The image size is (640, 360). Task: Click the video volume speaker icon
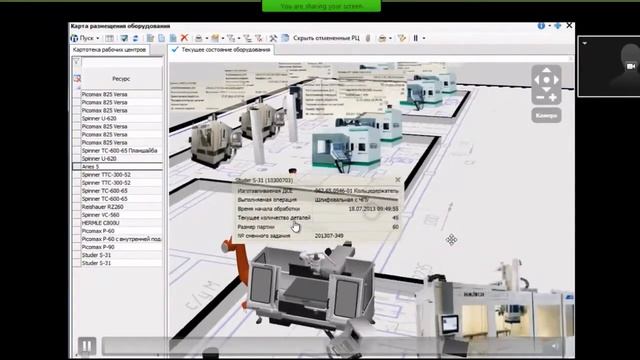click(x=555, y=346)
